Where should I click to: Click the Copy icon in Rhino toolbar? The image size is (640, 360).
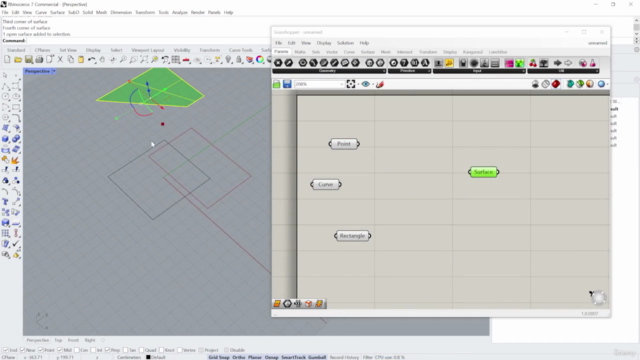71,60
